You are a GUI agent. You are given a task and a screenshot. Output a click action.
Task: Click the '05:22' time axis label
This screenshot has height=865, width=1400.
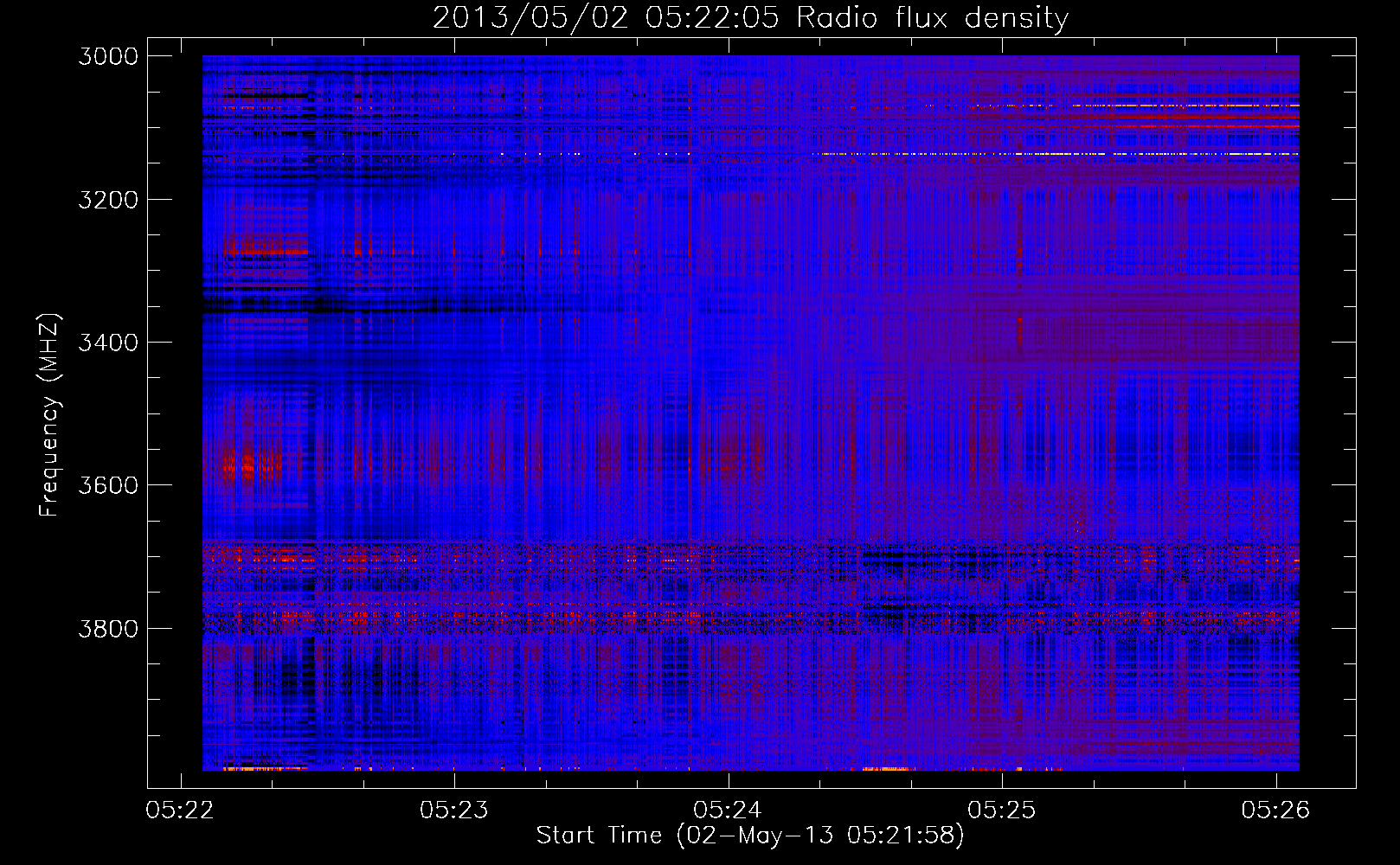coord(180,810)
